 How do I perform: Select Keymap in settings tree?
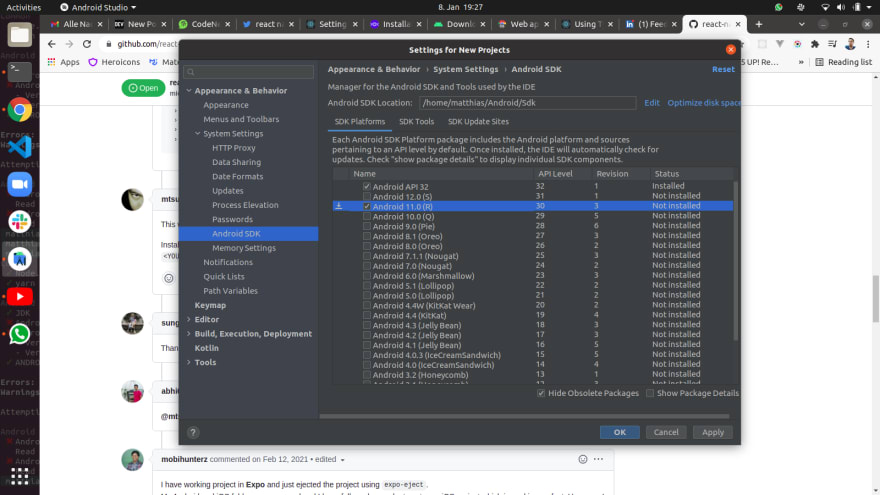point(210,305)
